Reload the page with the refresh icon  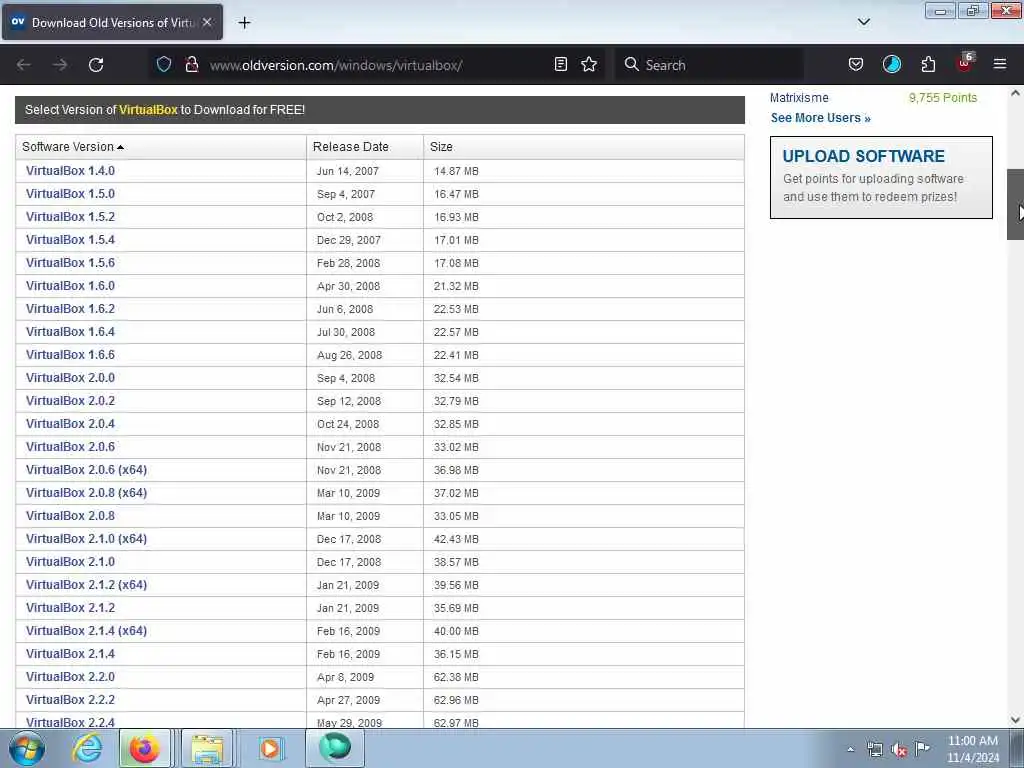point(96,65)
